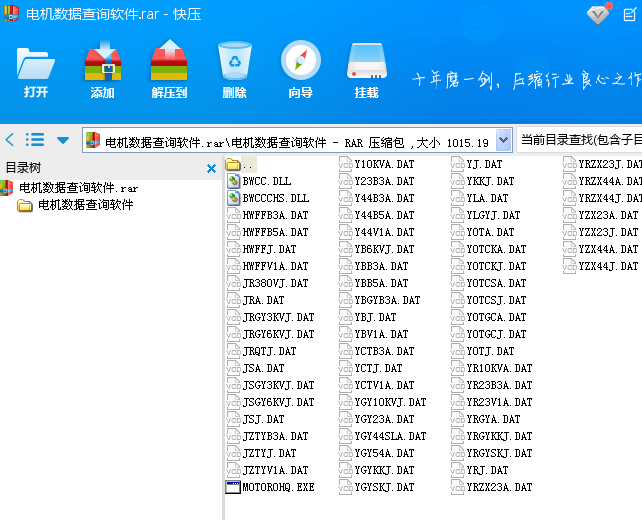Click the diamond VIP icon in title bar
This screenshot has width=642, height=520.
(597, 15)
